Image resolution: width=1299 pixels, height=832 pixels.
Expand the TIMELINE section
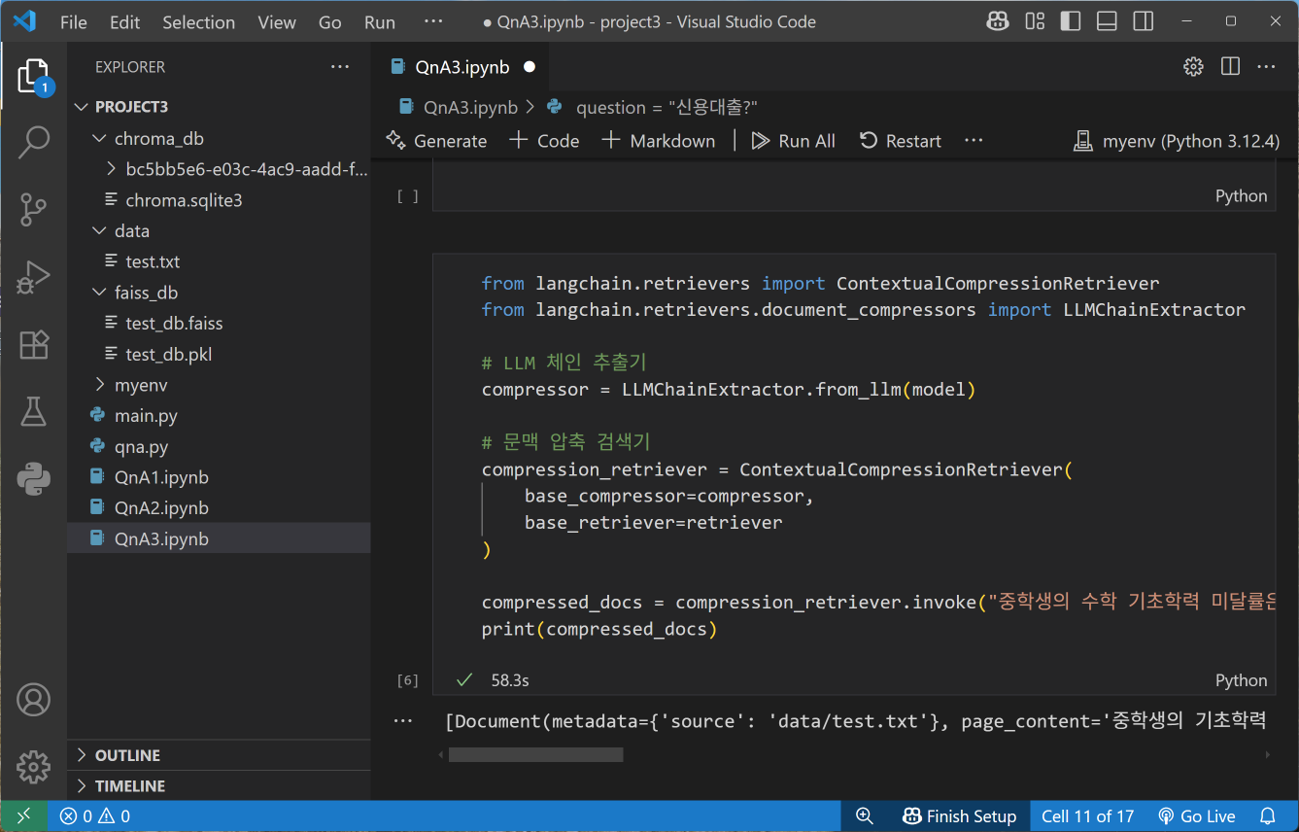[x=220, y=786]
